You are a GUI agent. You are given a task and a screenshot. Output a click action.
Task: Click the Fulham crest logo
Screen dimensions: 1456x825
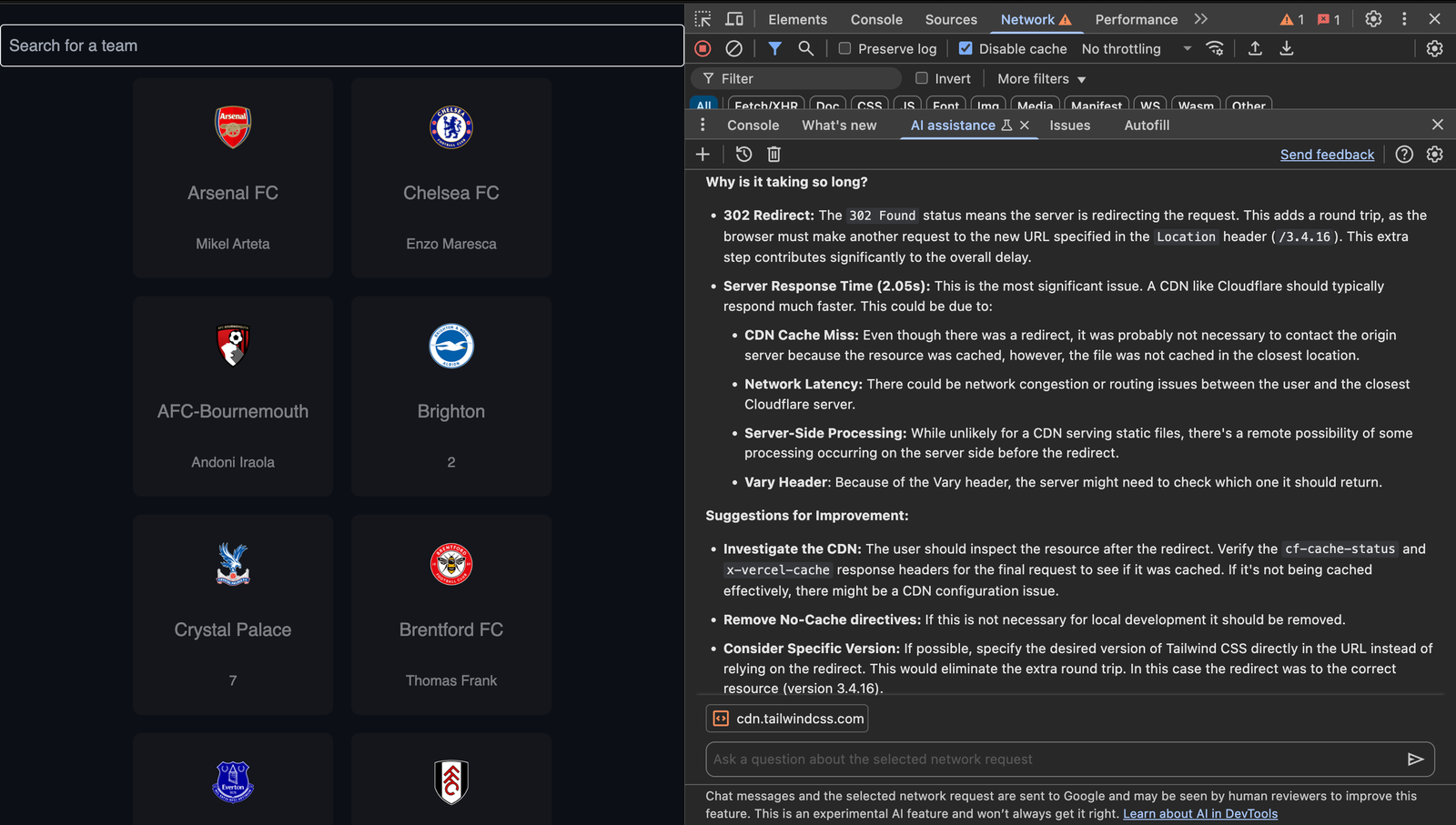coord(451,781)
